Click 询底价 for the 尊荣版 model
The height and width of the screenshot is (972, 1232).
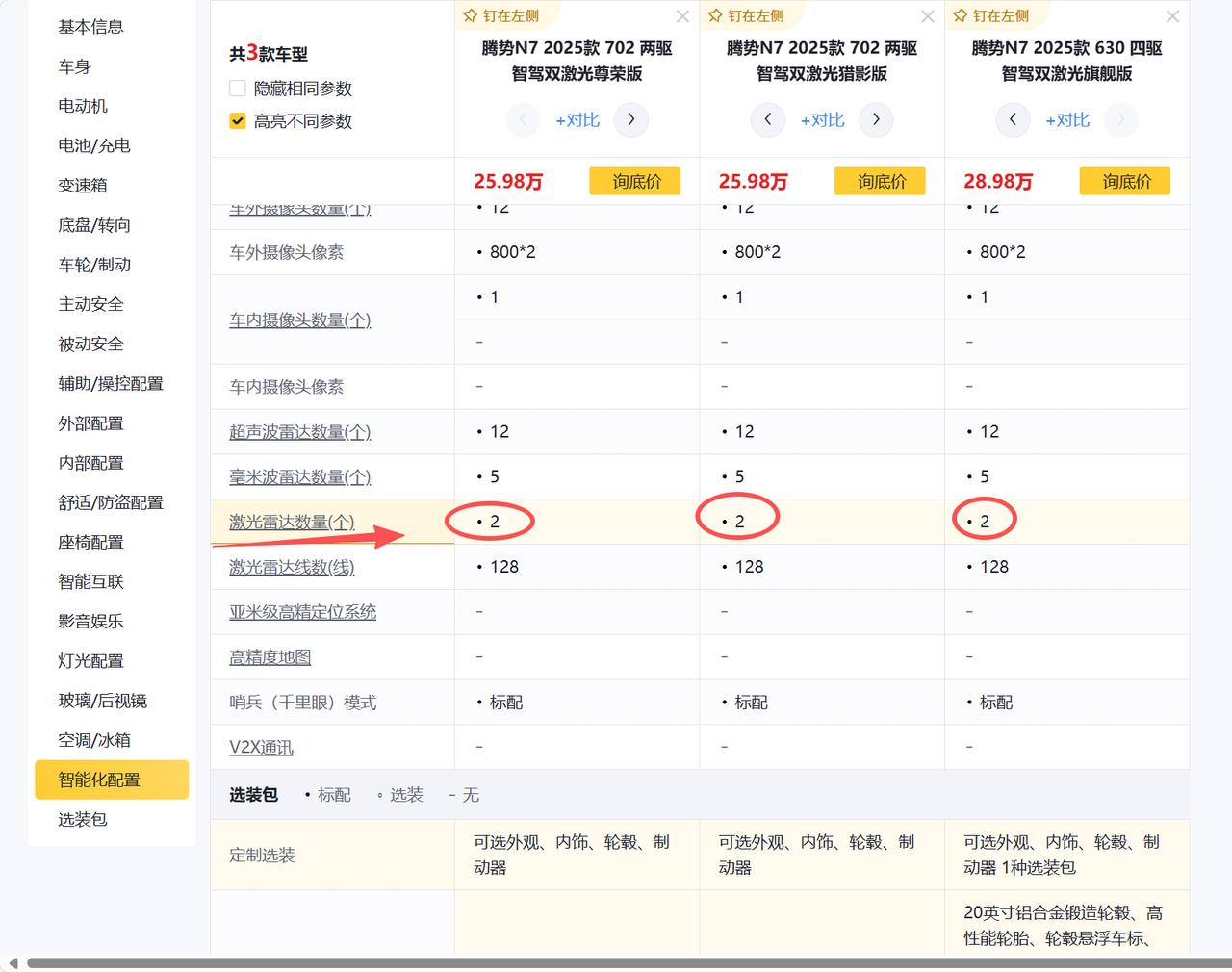pyautogui.click(x=635, y=181)
